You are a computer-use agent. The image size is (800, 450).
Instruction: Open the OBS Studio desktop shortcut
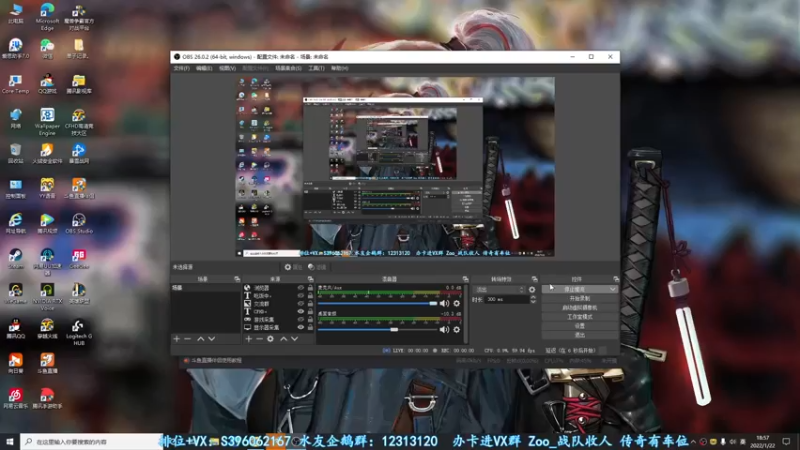pyautogui.click(x=79, y=223)
